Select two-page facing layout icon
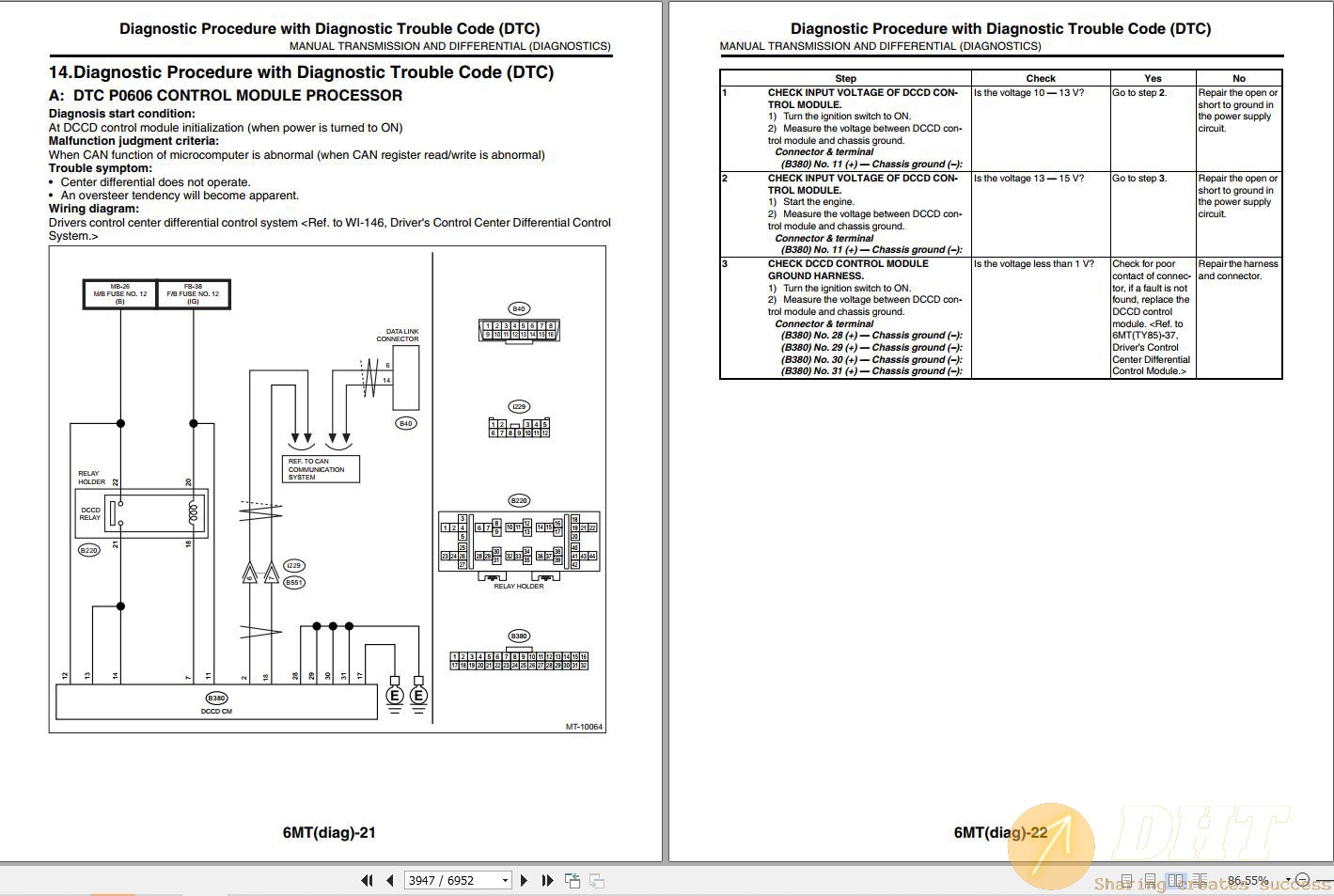The width and height of the screenshot is (1334, 896). click(x=1175, y=881)
